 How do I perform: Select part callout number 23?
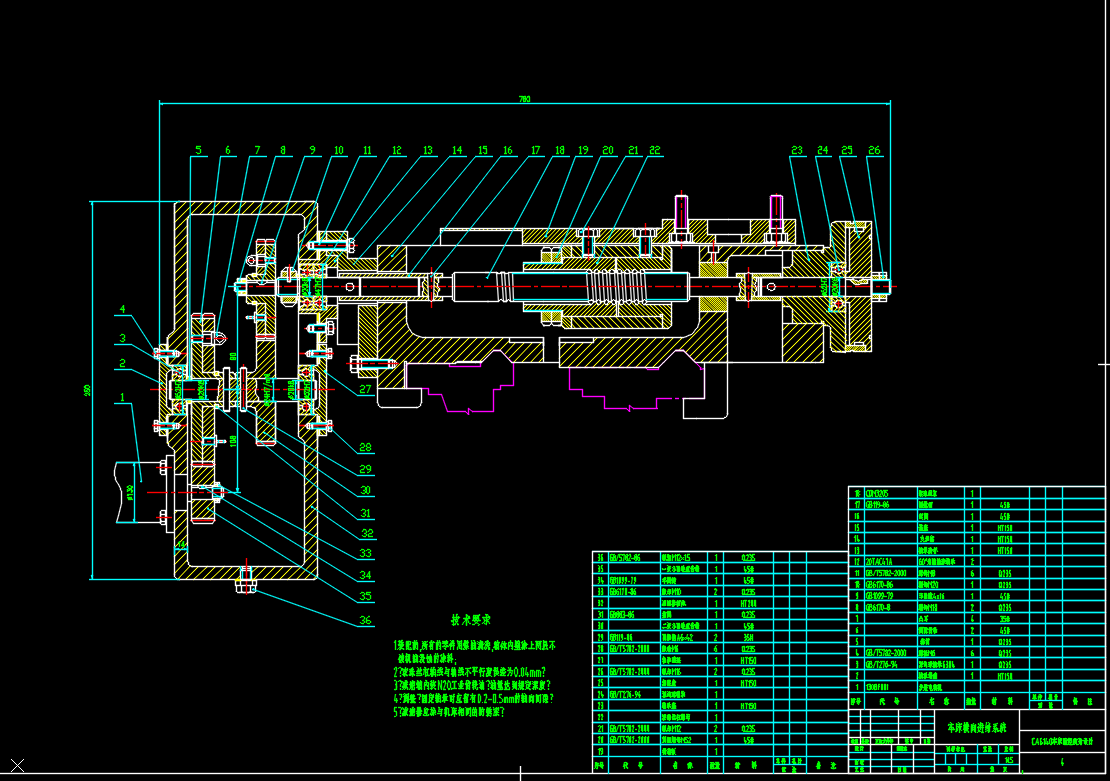[797, 151]
